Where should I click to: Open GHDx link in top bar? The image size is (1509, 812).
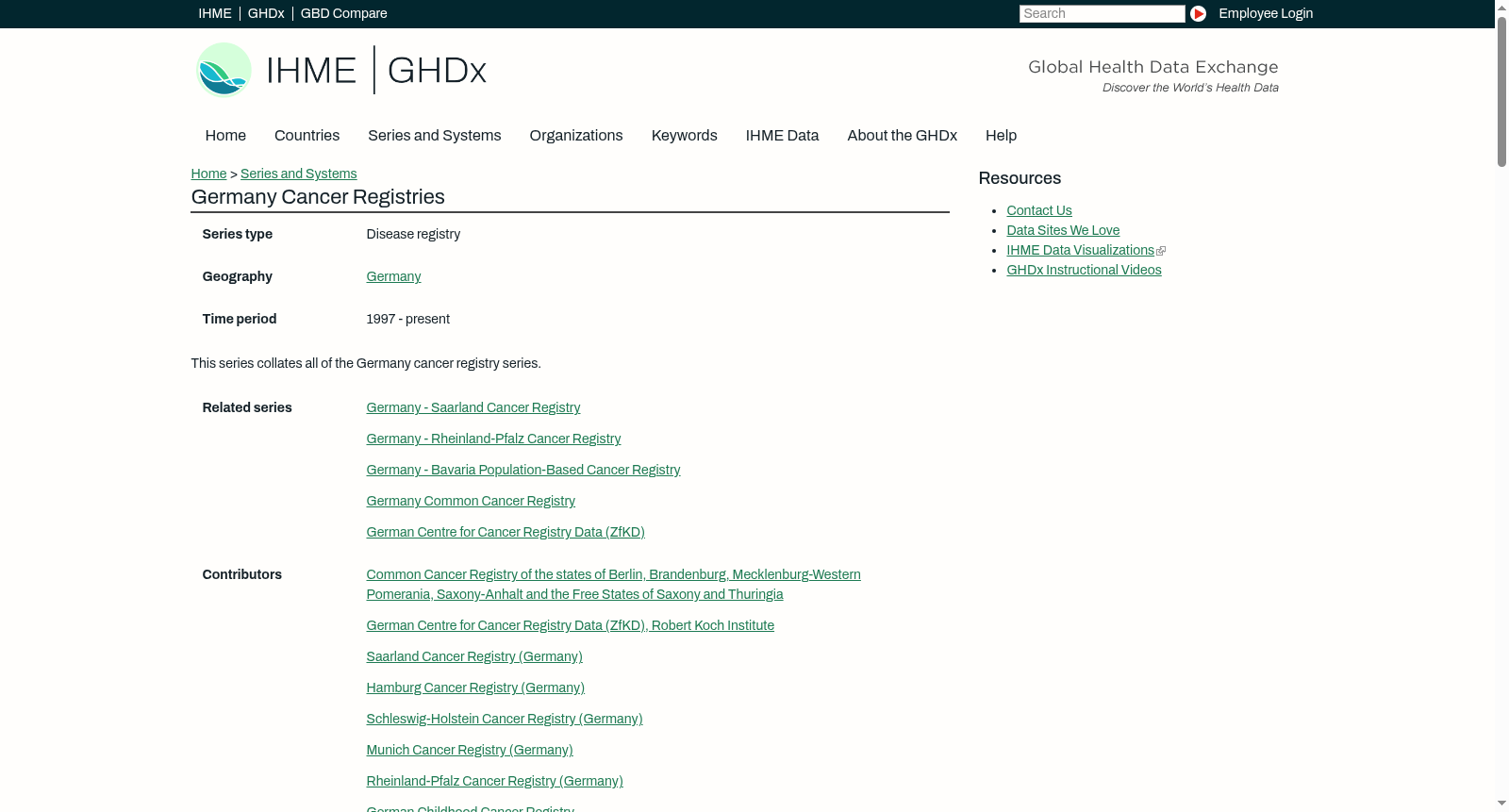(266, 13)
